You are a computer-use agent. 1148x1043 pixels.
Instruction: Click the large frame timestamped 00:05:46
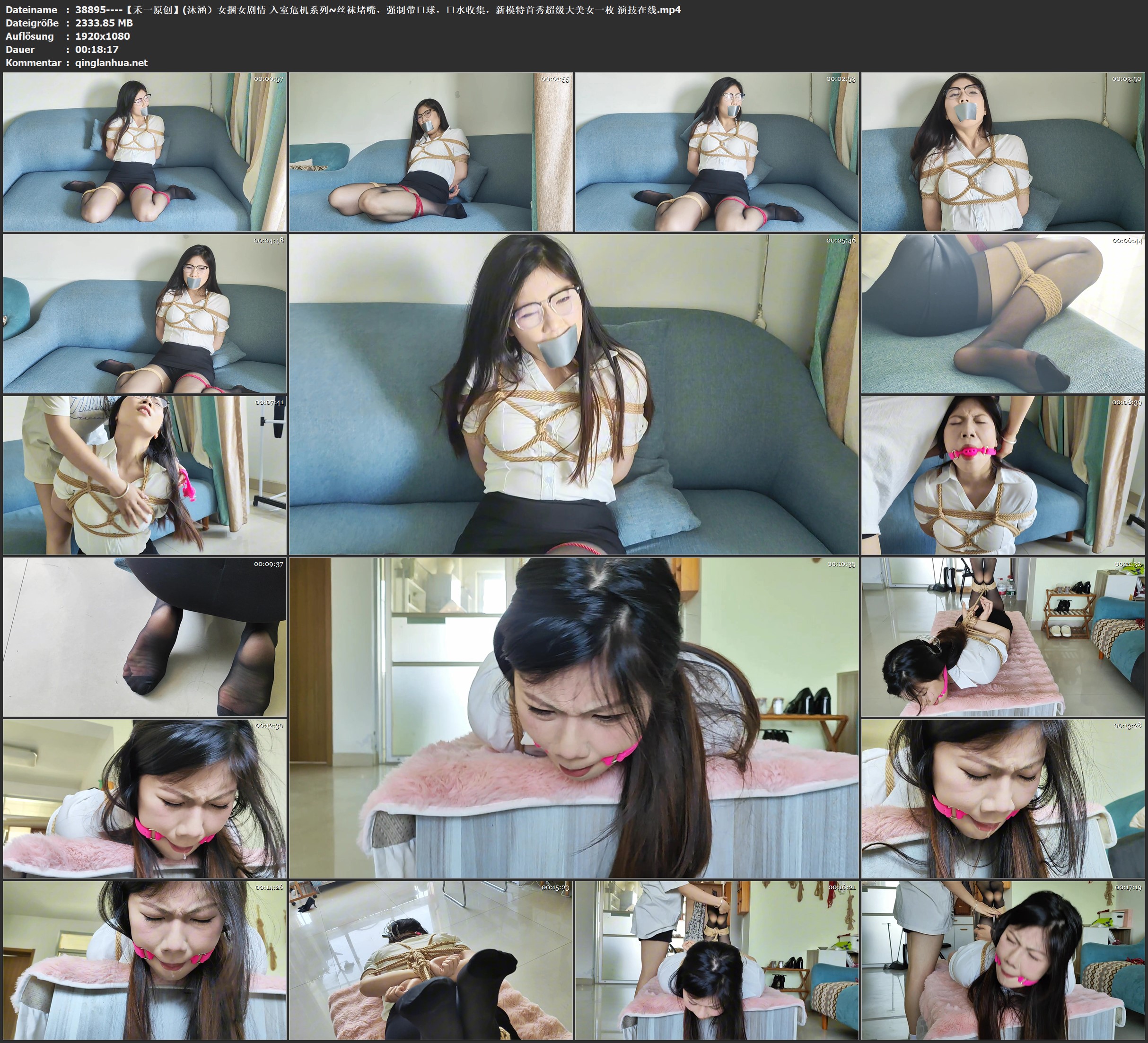(x=573, y=394)
